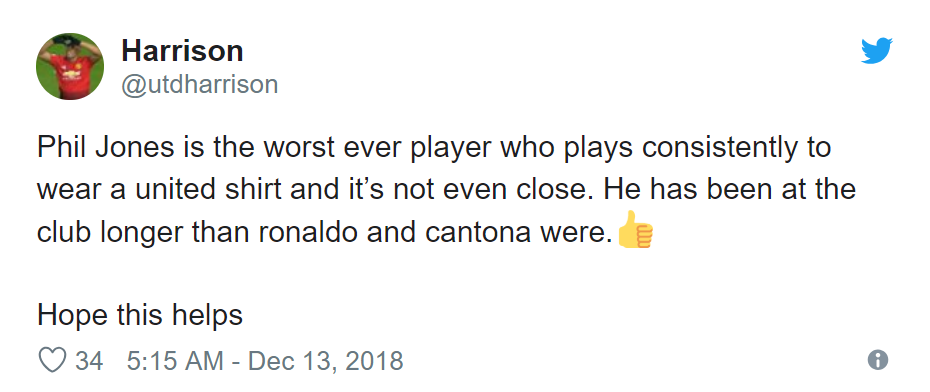The image size is (930, 392).
Task: Click the Dec 13, 2018 date
Action: tap(326, 361)
